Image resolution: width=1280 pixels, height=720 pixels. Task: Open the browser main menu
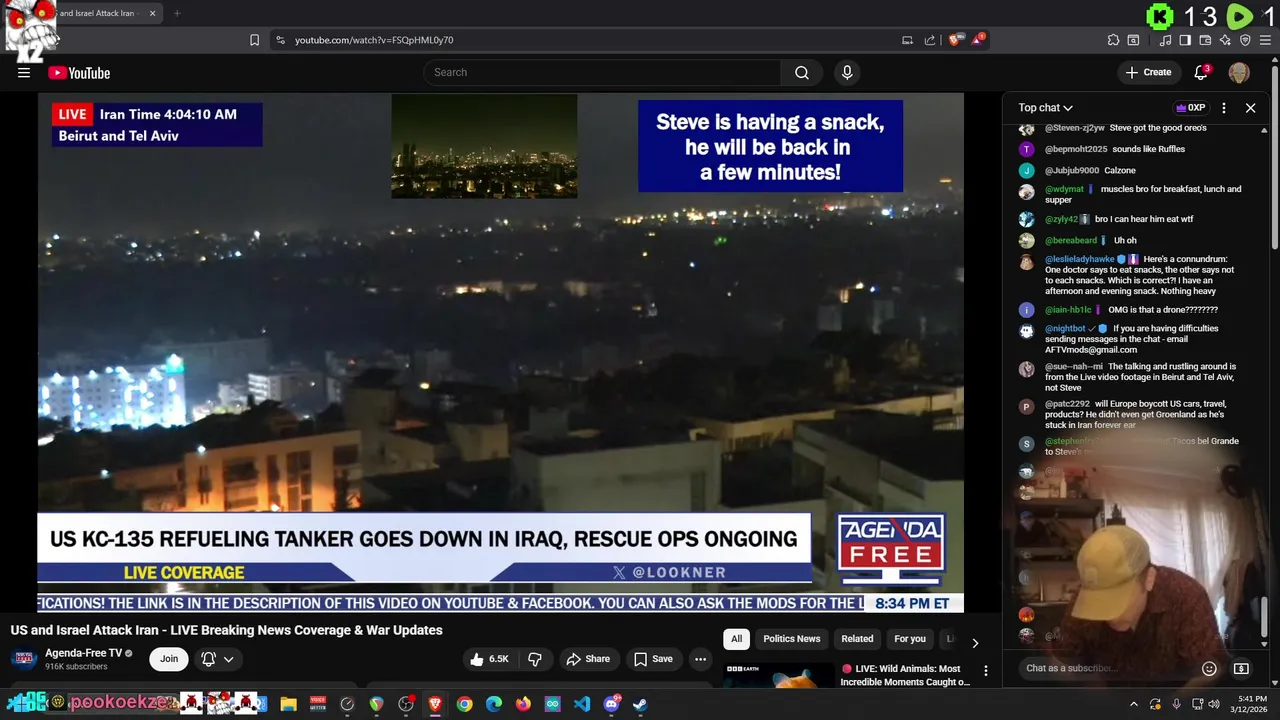pyautogui.click(x=1265, y=40)
